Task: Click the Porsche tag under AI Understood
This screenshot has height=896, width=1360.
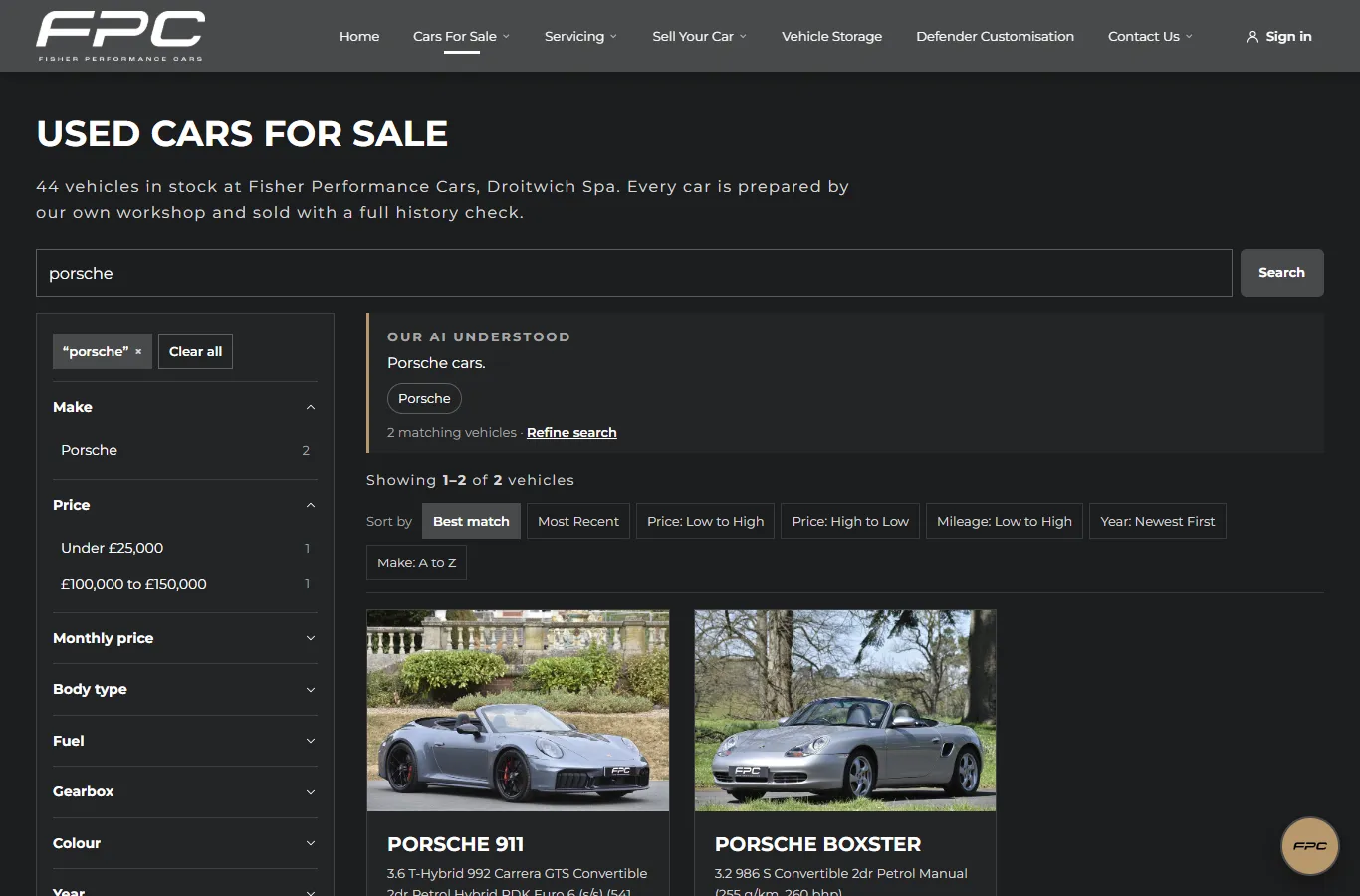Action: (x=424, y=398)
